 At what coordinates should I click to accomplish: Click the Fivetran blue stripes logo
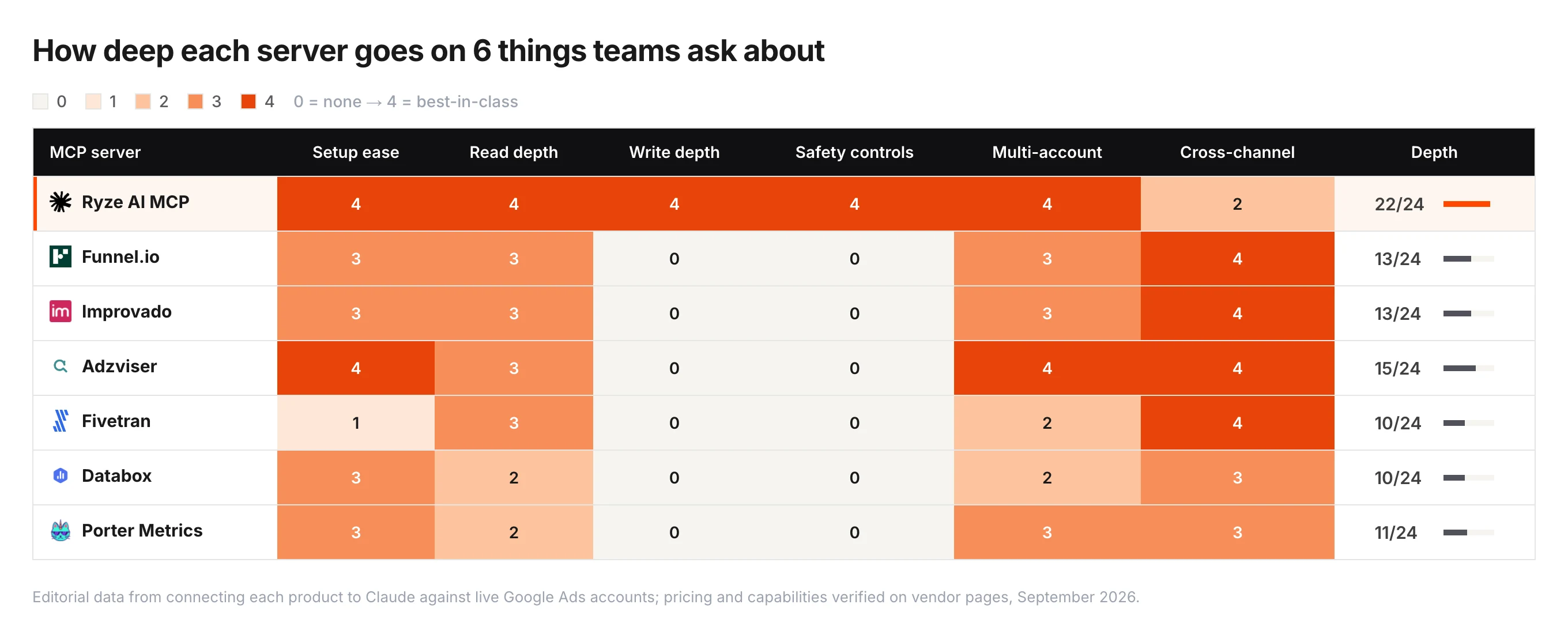tap(61, 421)
